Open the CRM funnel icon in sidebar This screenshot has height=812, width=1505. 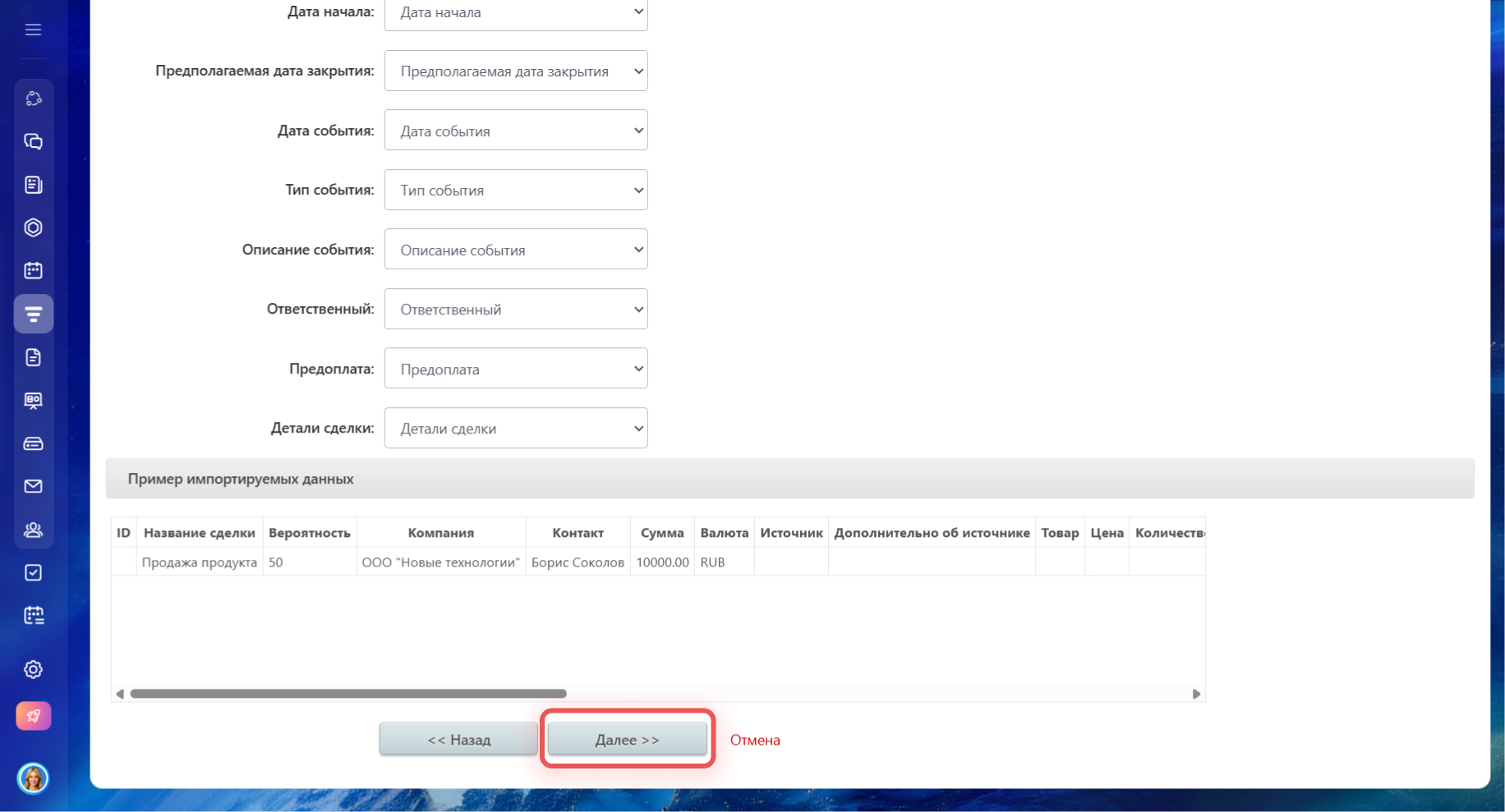click(x=33, y=314)
